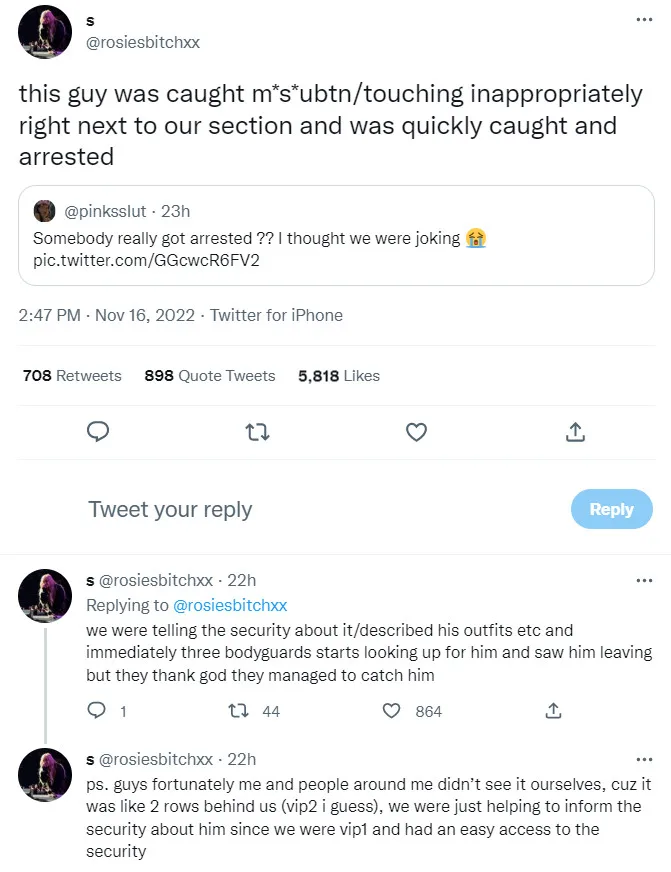Open the main tweet's three-dot more menu

click(644, 19)
